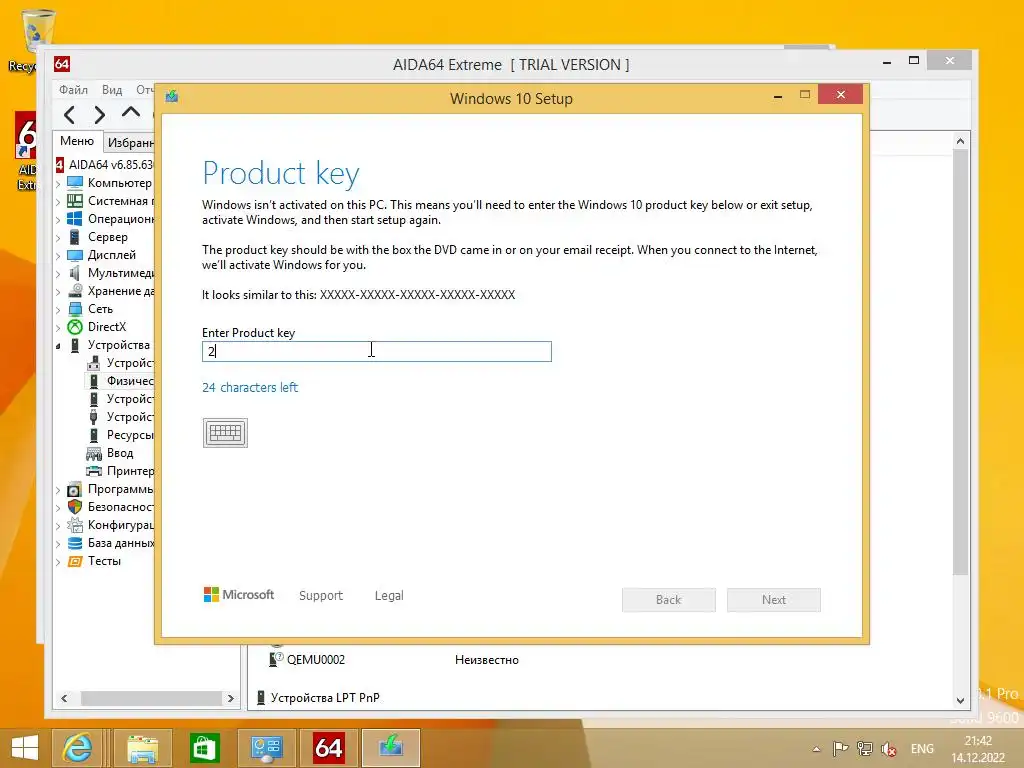Select the Дисплей monitor icon in tree
The height and width of the screenshot is (768, 1024).
point(75,255)
